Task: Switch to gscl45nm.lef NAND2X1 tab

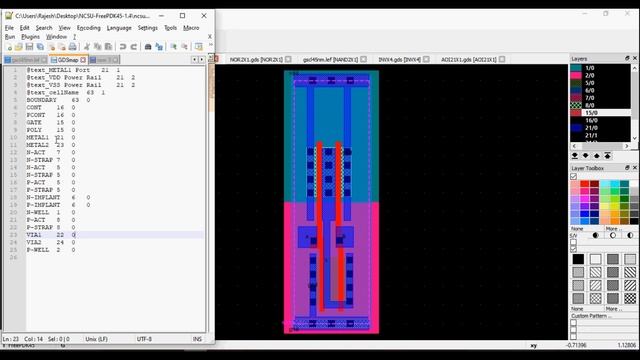Action: tap(330, 59)
